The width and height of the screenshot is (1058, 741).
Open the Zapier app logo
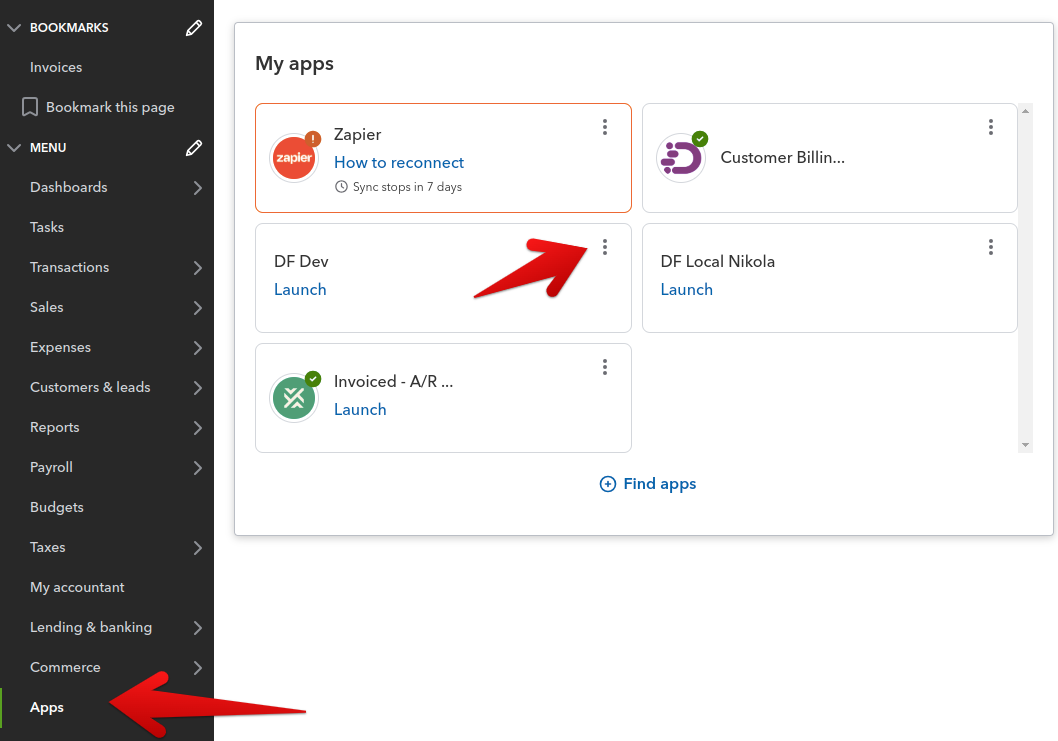(x=294, y=158)
